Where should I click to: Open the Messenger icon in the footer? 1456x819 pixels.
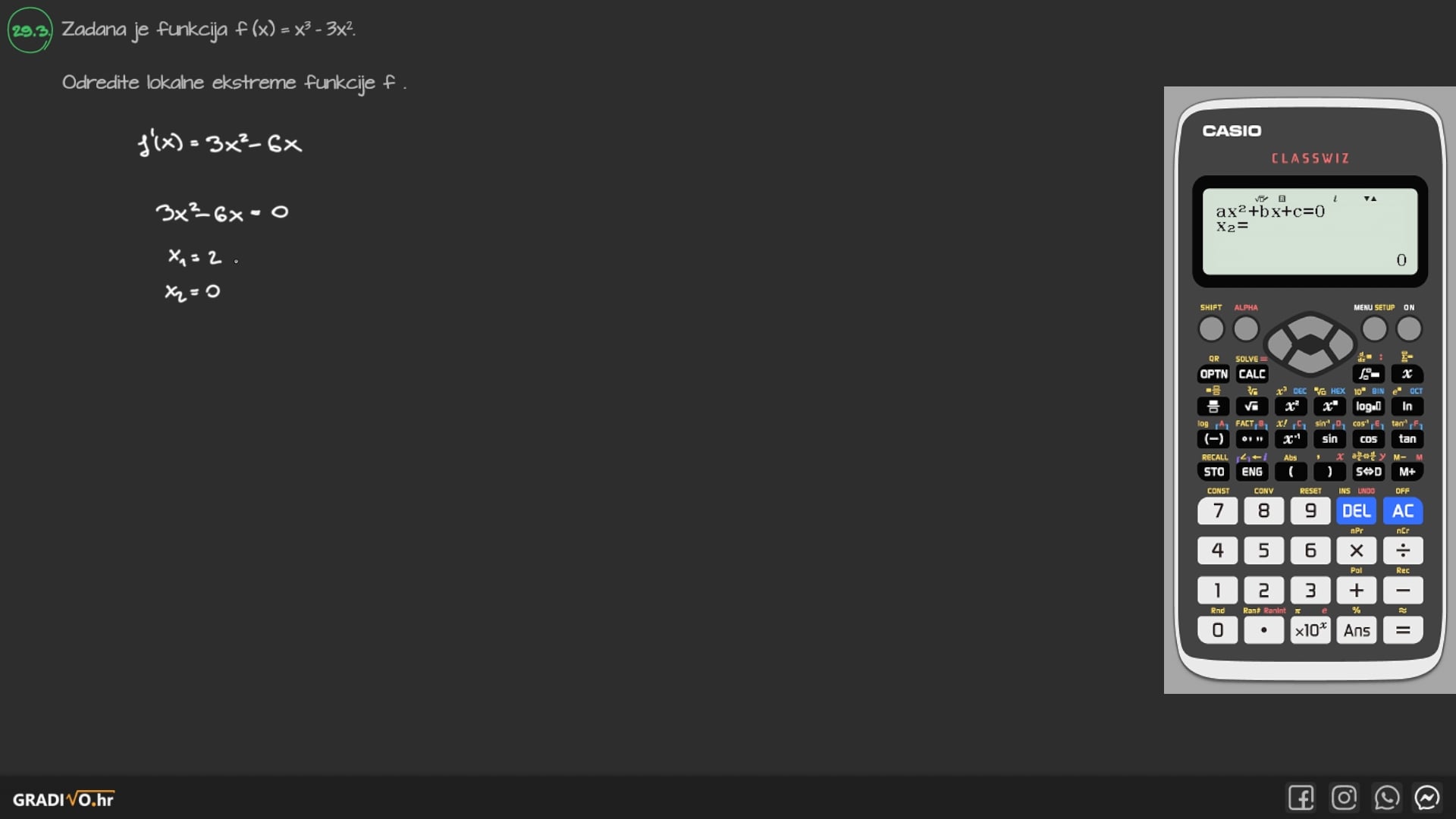tap(1427, 798)
